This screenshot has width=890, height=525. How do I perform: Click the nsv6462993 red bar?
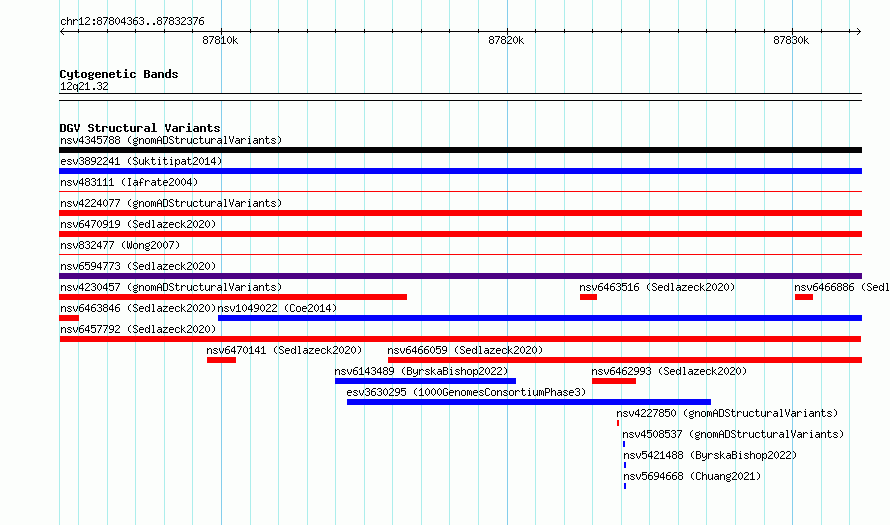[x=614, y=381]
